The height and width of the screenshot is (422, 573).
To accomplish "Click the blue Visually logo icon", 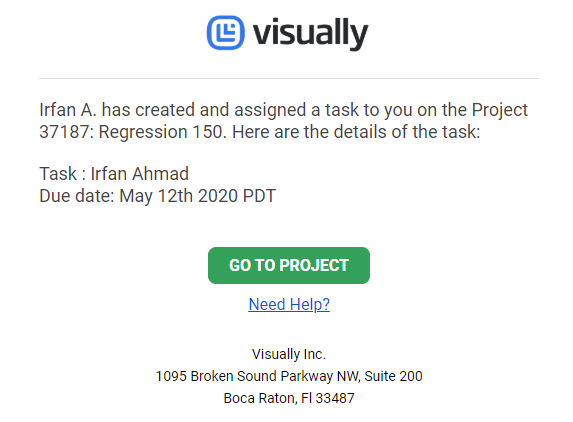I will [225, 33].
